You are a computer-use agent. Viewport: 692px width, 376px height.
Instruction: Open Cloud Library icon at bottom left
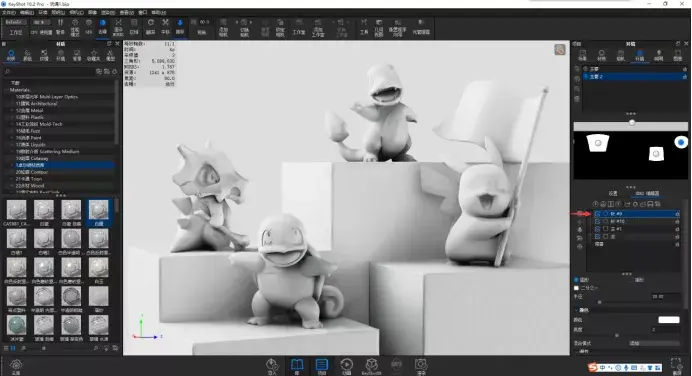16,366
